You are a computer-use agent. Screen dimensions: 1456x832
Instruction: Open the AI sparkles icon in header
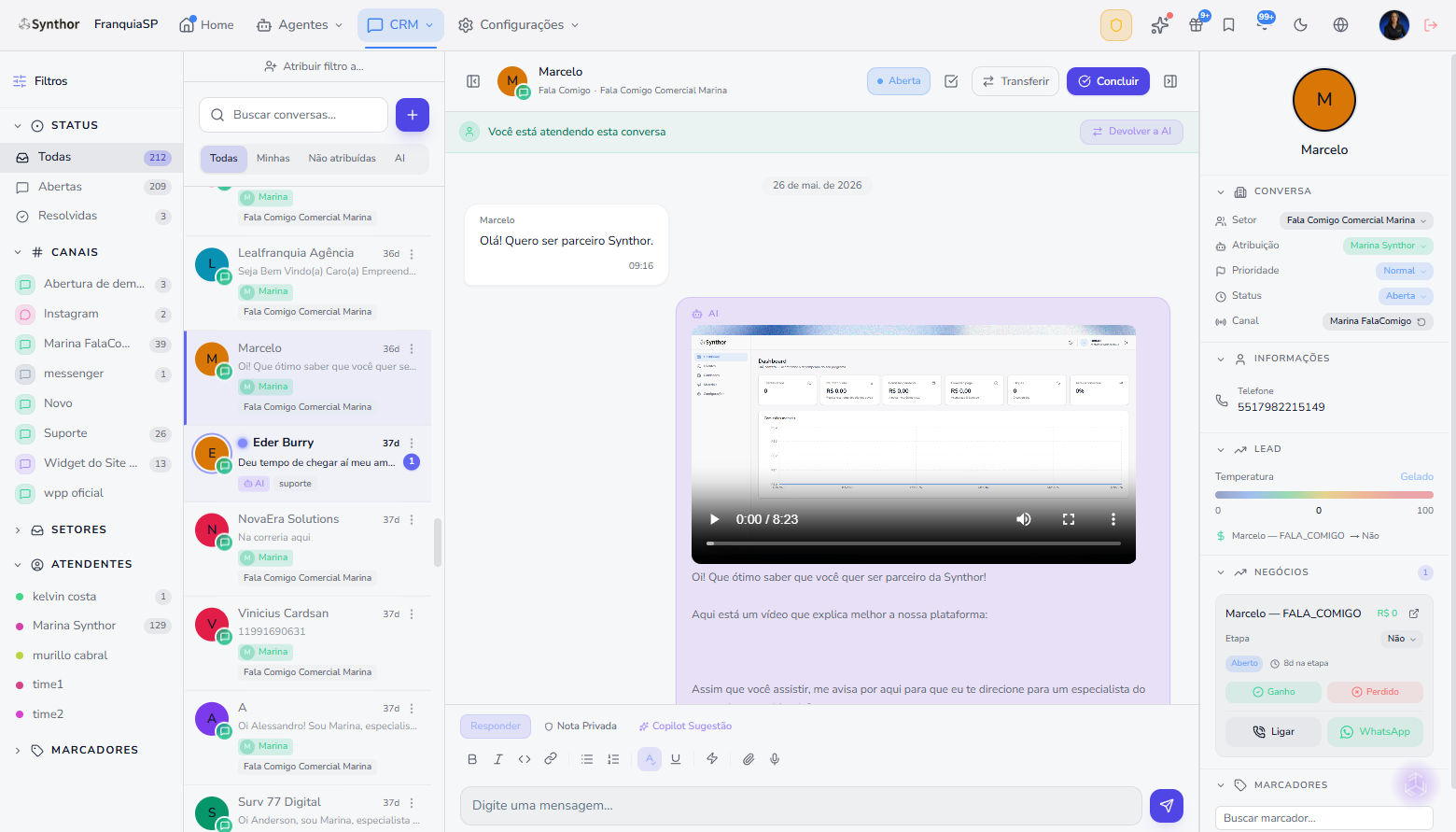point(1160,25)
